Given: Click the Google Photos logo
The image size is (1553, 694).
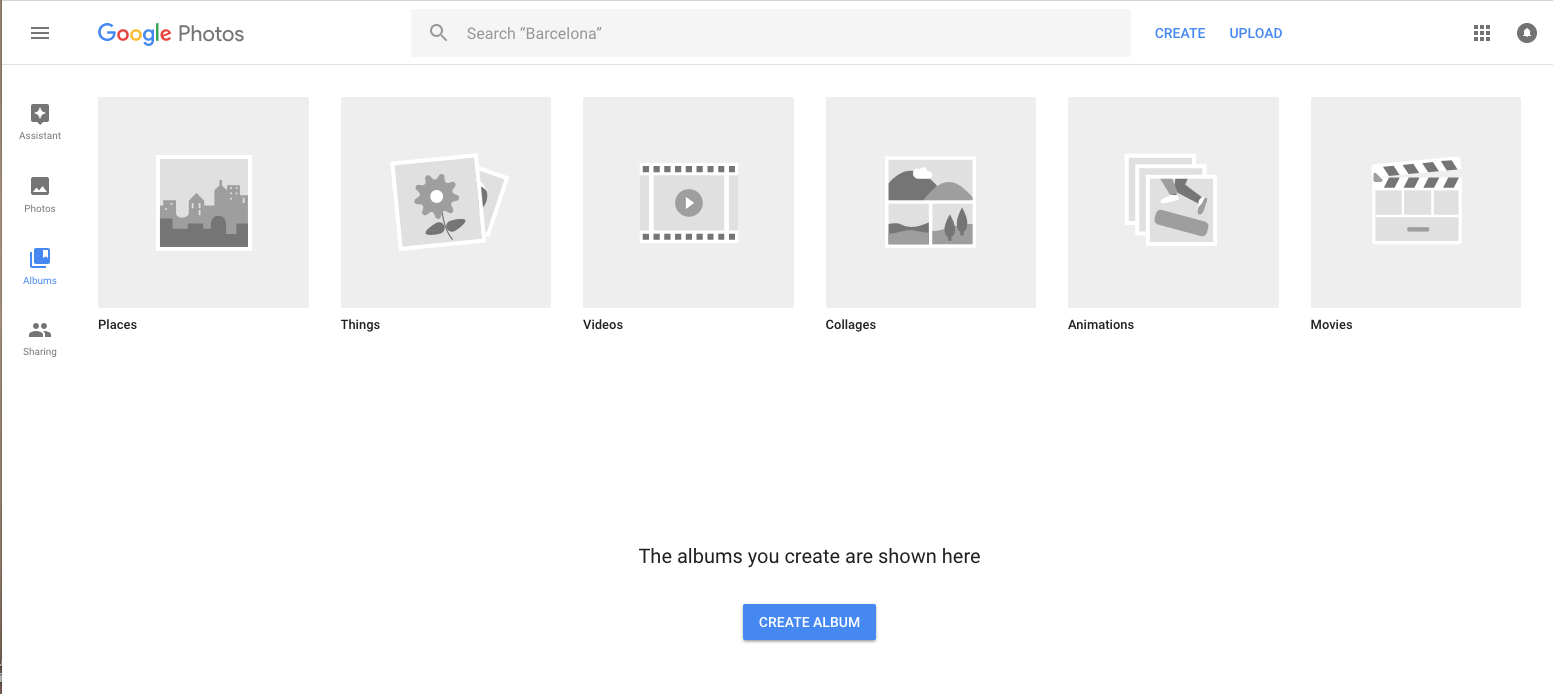Looking at the screenshot, I should pos(171,33).
